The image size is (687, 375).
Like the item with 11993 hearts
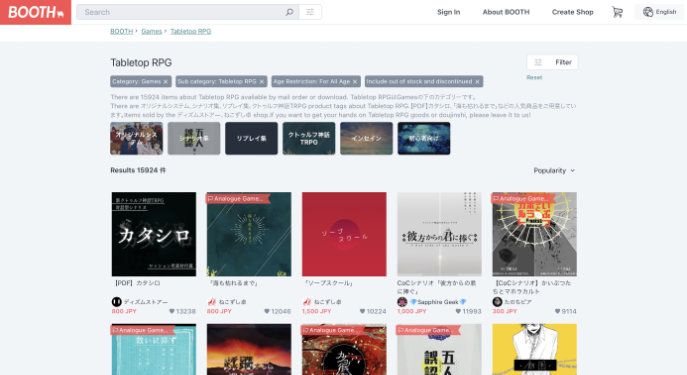point(458,311)
